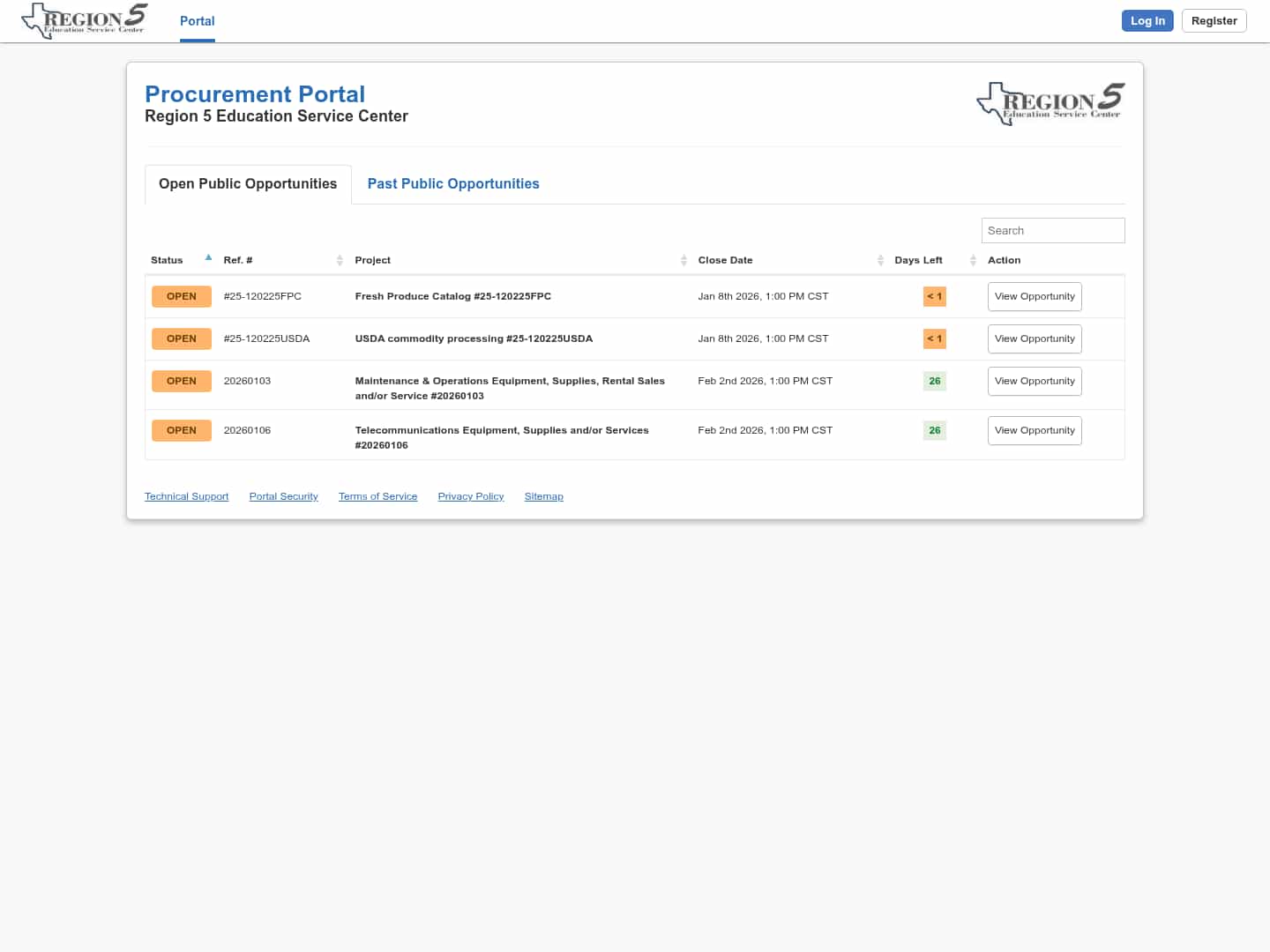View Opportunity for Maintenance & Operations Equipment
Screen dimensions: 1270x952
(1035, 381)
